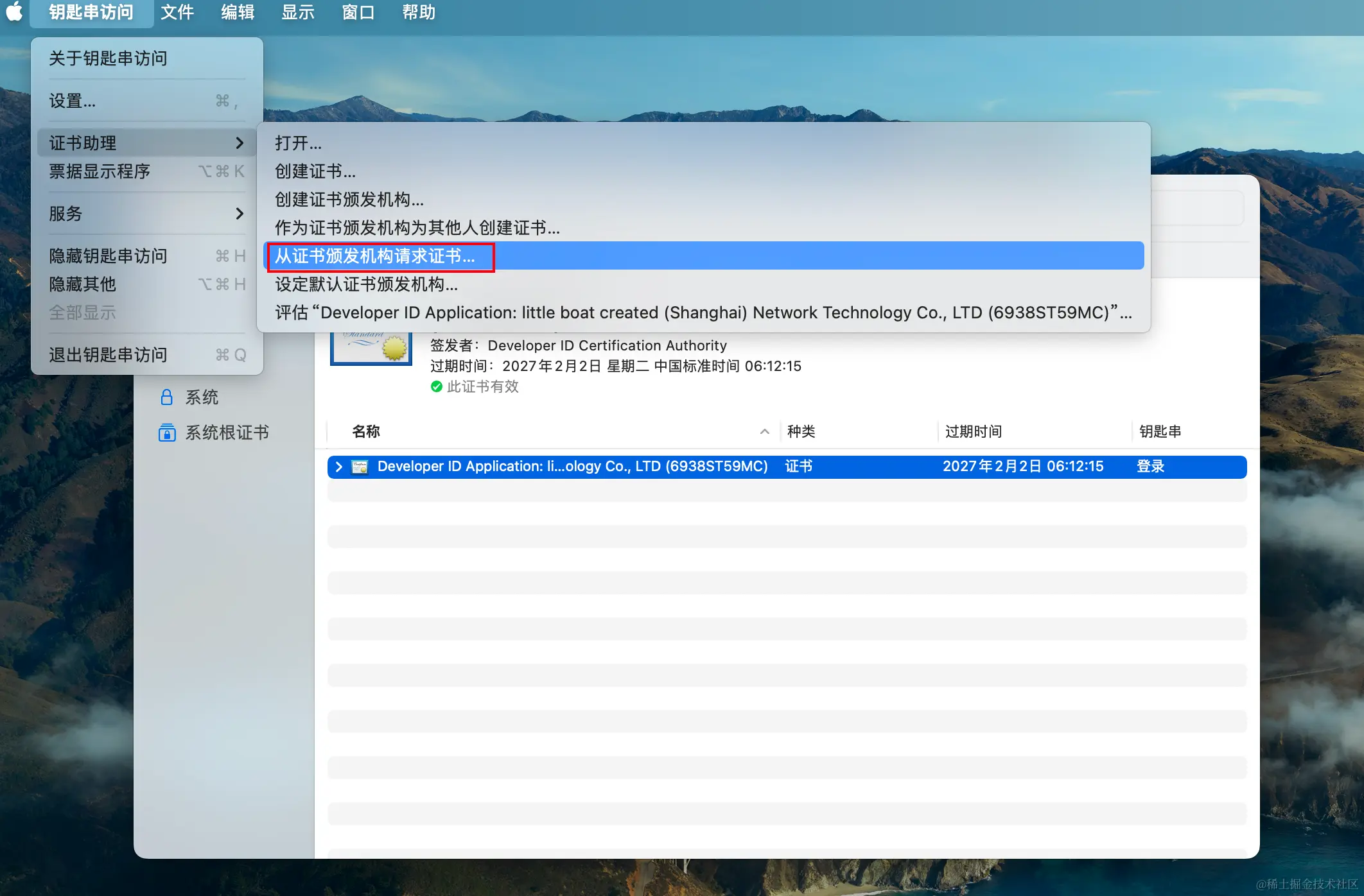
Task: Select 从证书颁发机构请求证书… menu item
Action: [375, 256]
